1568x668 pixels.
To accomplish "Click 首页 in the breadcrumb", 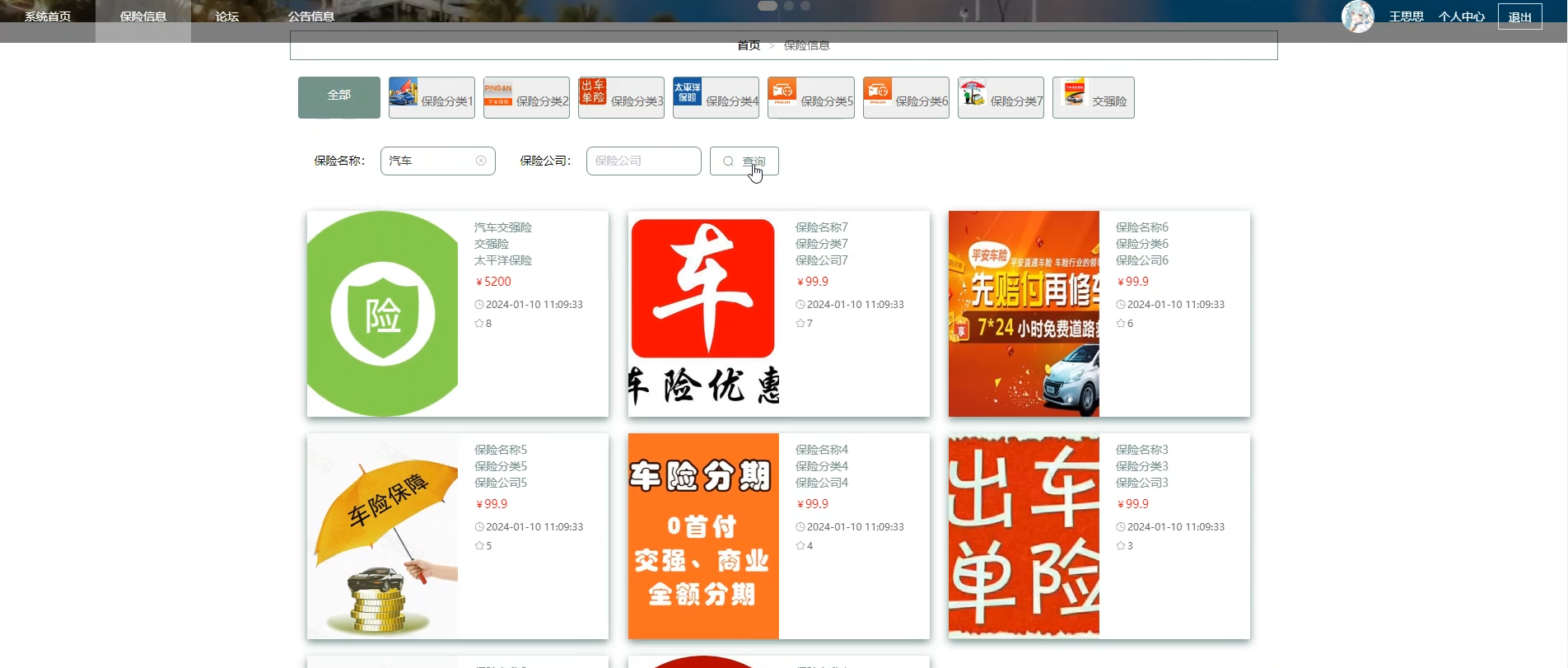I will click(x=749, y=45).
